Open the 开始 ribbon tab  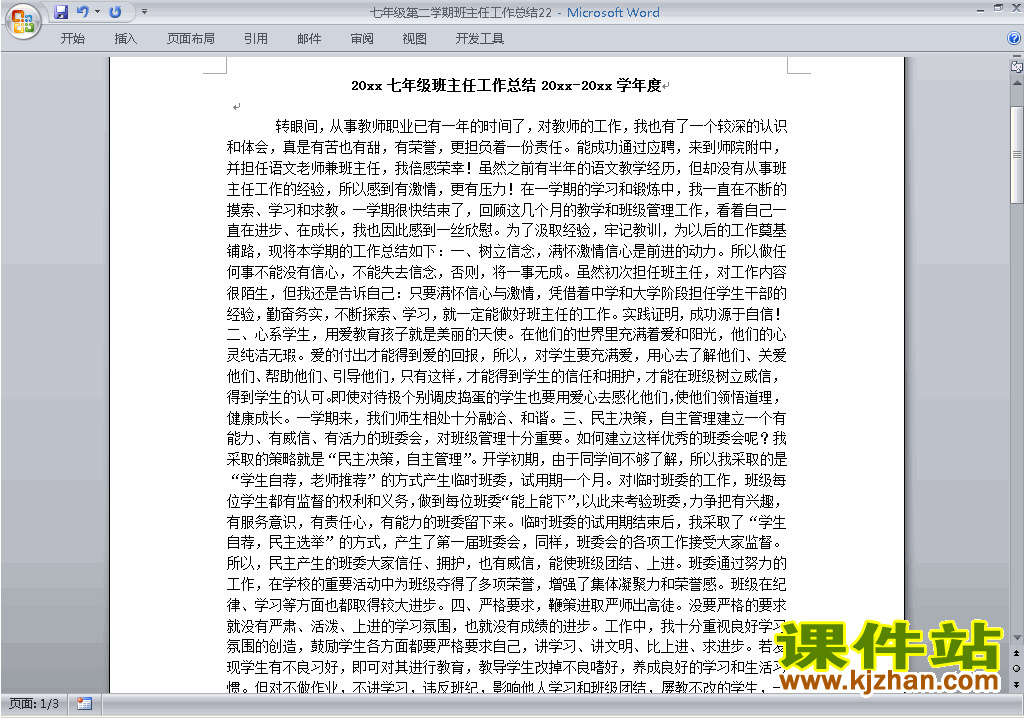click(x=72, y=39)
